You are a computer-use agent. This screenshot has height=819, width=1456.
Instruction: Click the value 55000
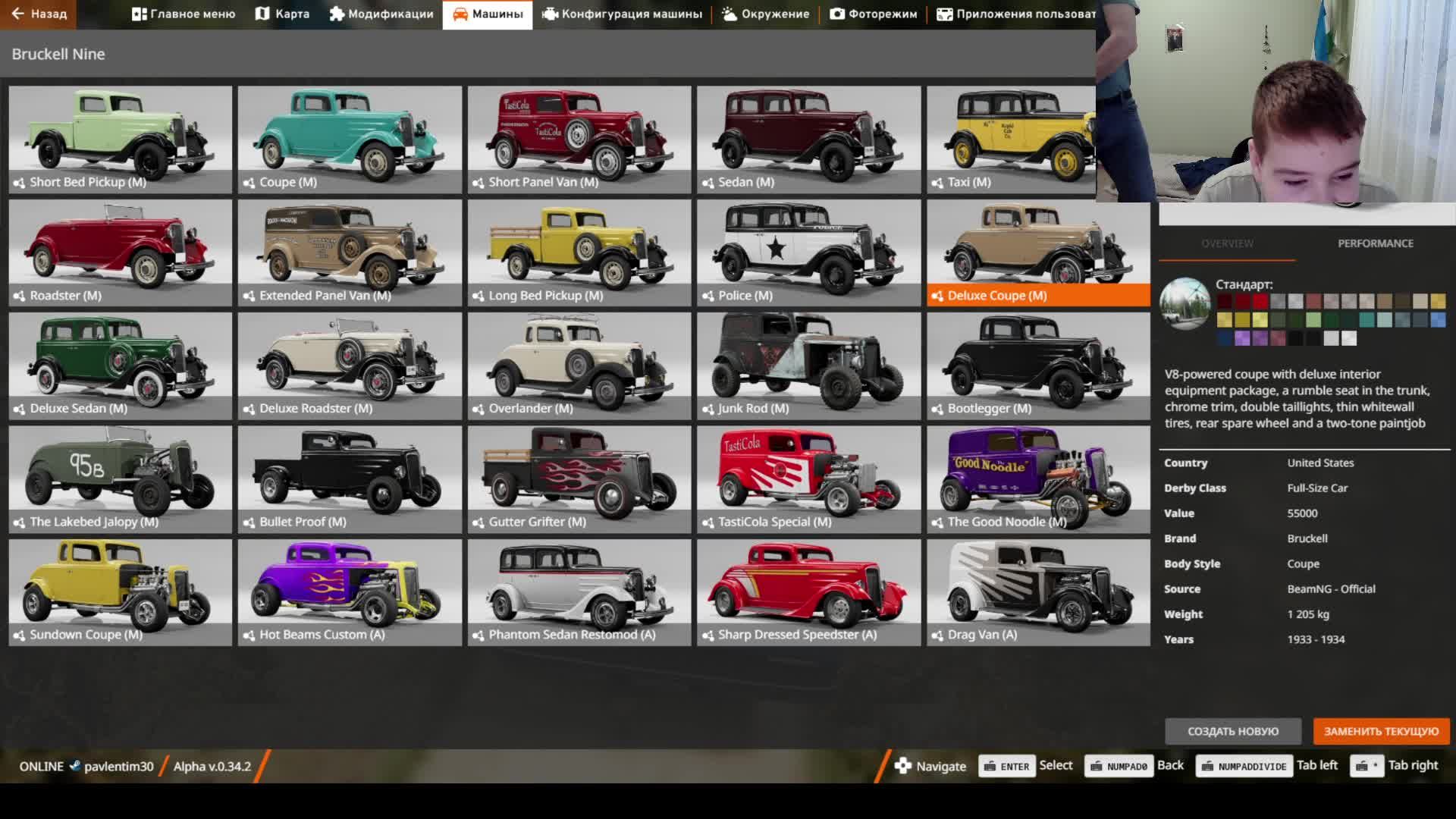pyautogui.click(x=1302, y=513)
